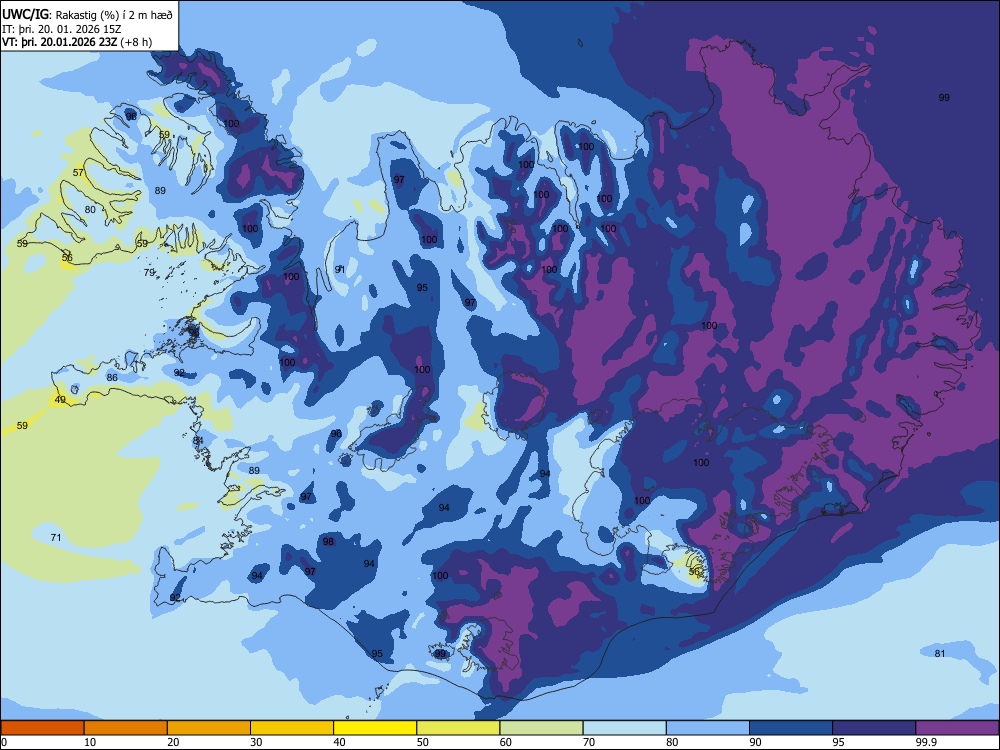
Task: Click the map value '79' over the bay
Action: coord(149,272)
